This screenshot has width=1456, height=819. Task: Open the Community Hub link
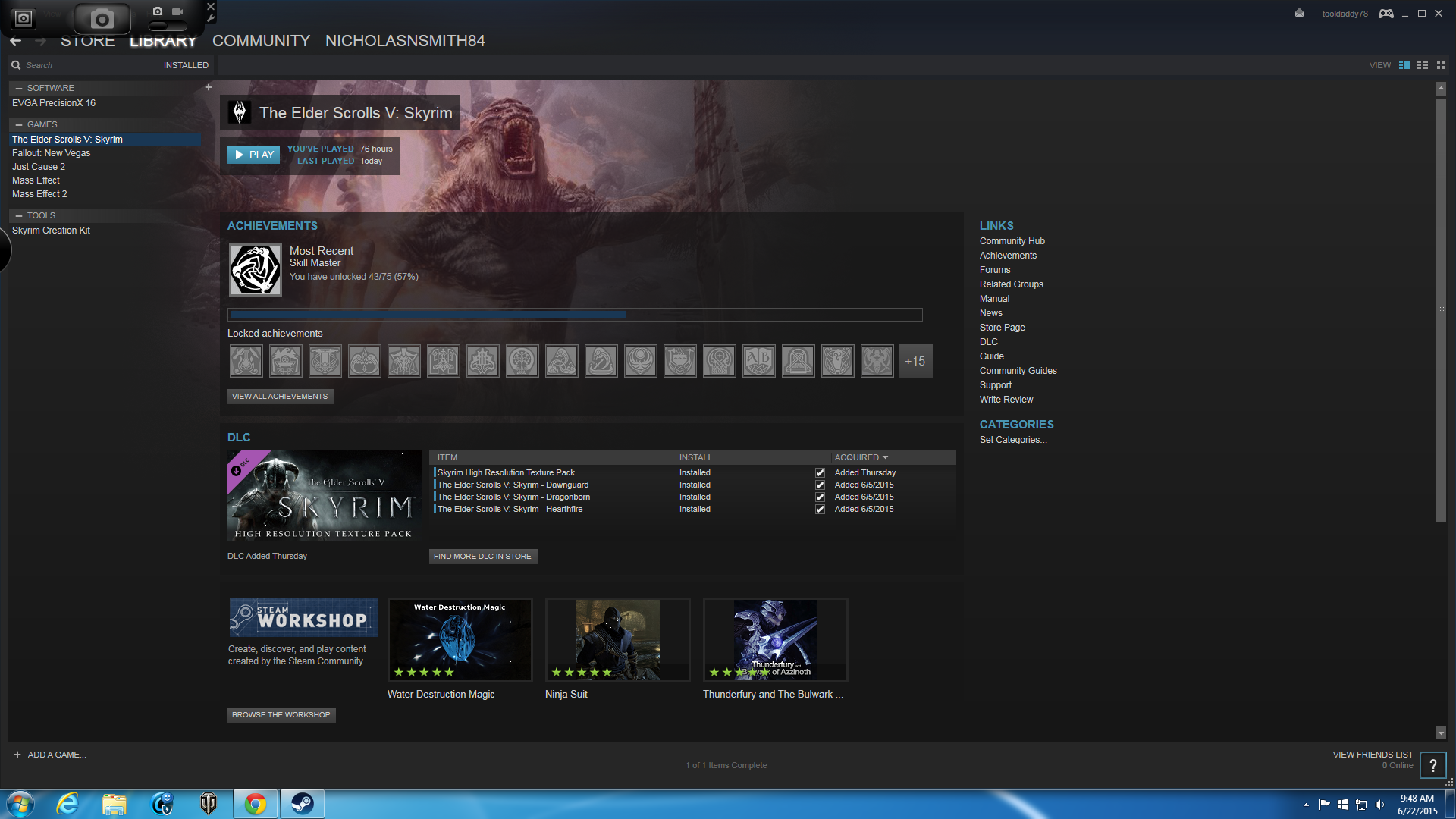[x=1012, y=241]
